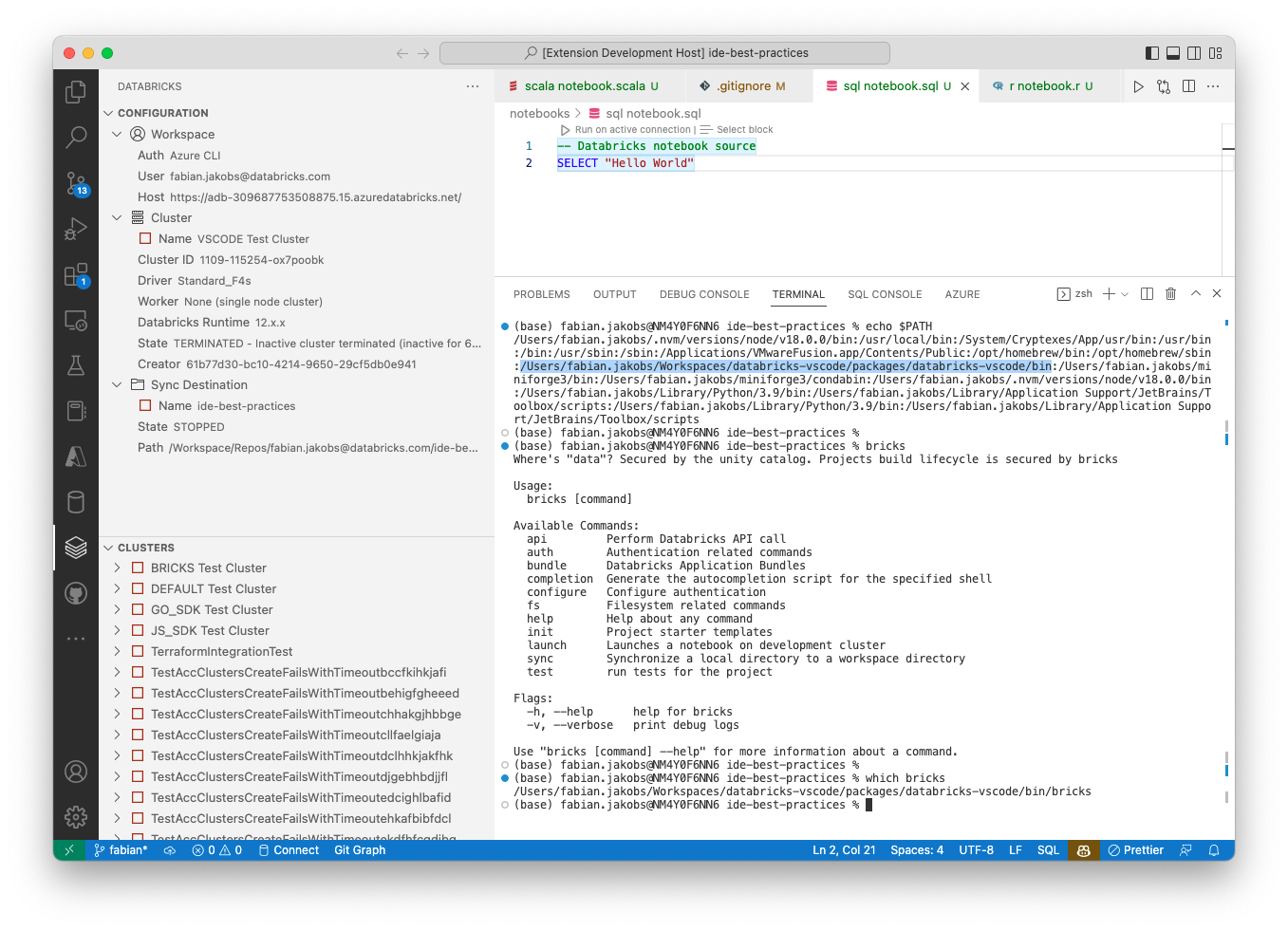Viewport: 1288px width, 931px height.
Task: Change language mode SQL in status bar
Action: (x=1048, y=850)
